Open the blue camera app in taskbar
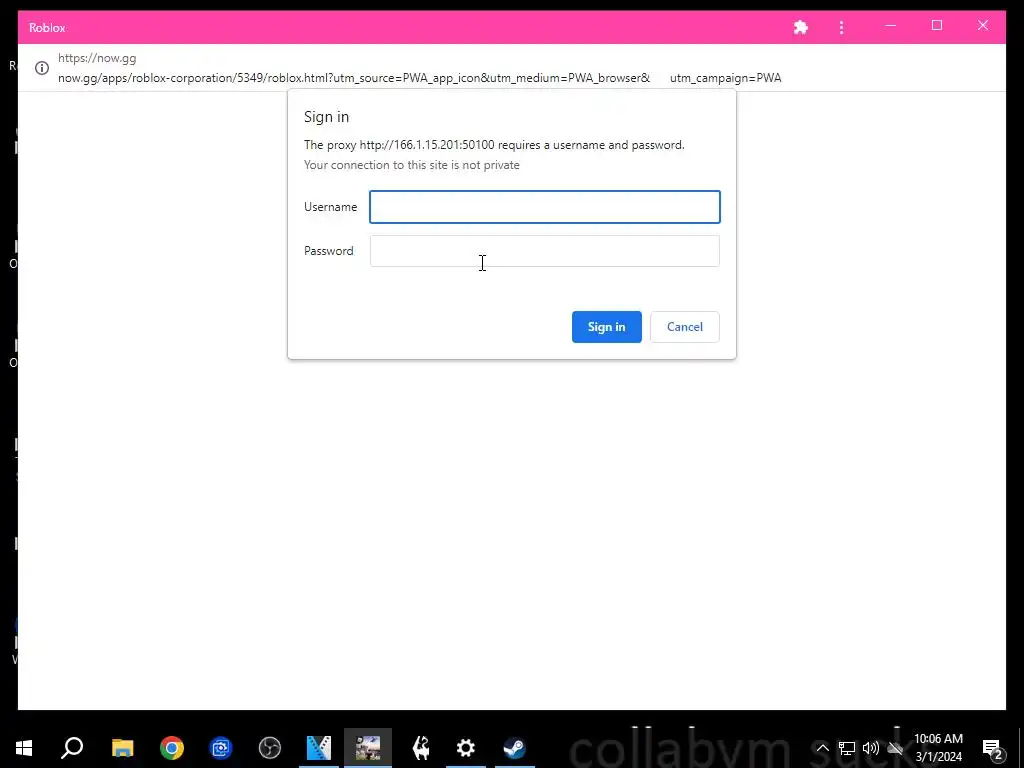This screenshot has width=1024, height=768. tap(221, 748)
